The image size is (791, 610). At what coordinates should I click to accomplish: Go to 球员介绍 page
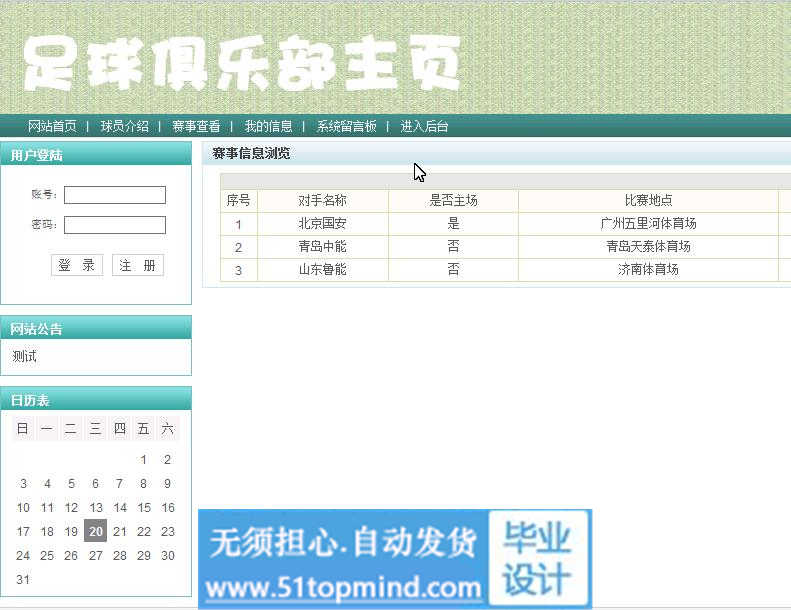pyautogui.click(x=124, y=126)
